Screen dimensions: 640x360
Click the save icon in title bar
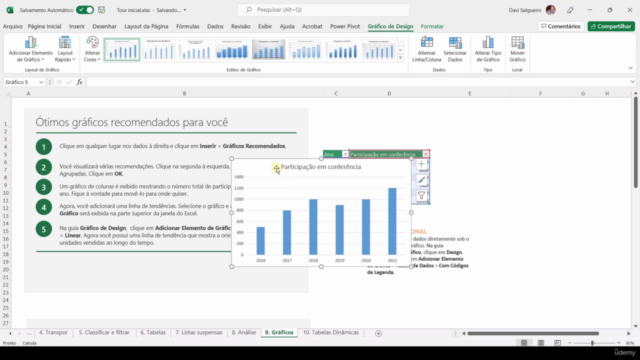(x=102, y=10)
